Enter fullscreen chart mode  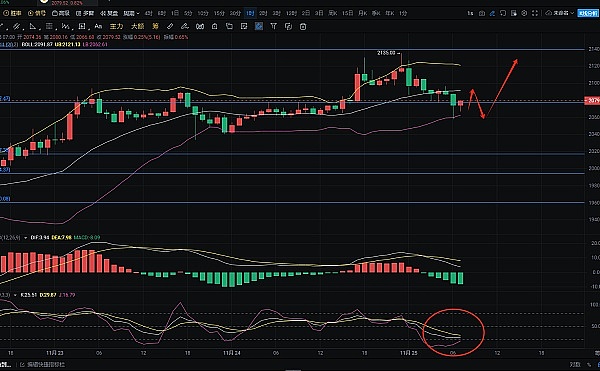point(535,13)
